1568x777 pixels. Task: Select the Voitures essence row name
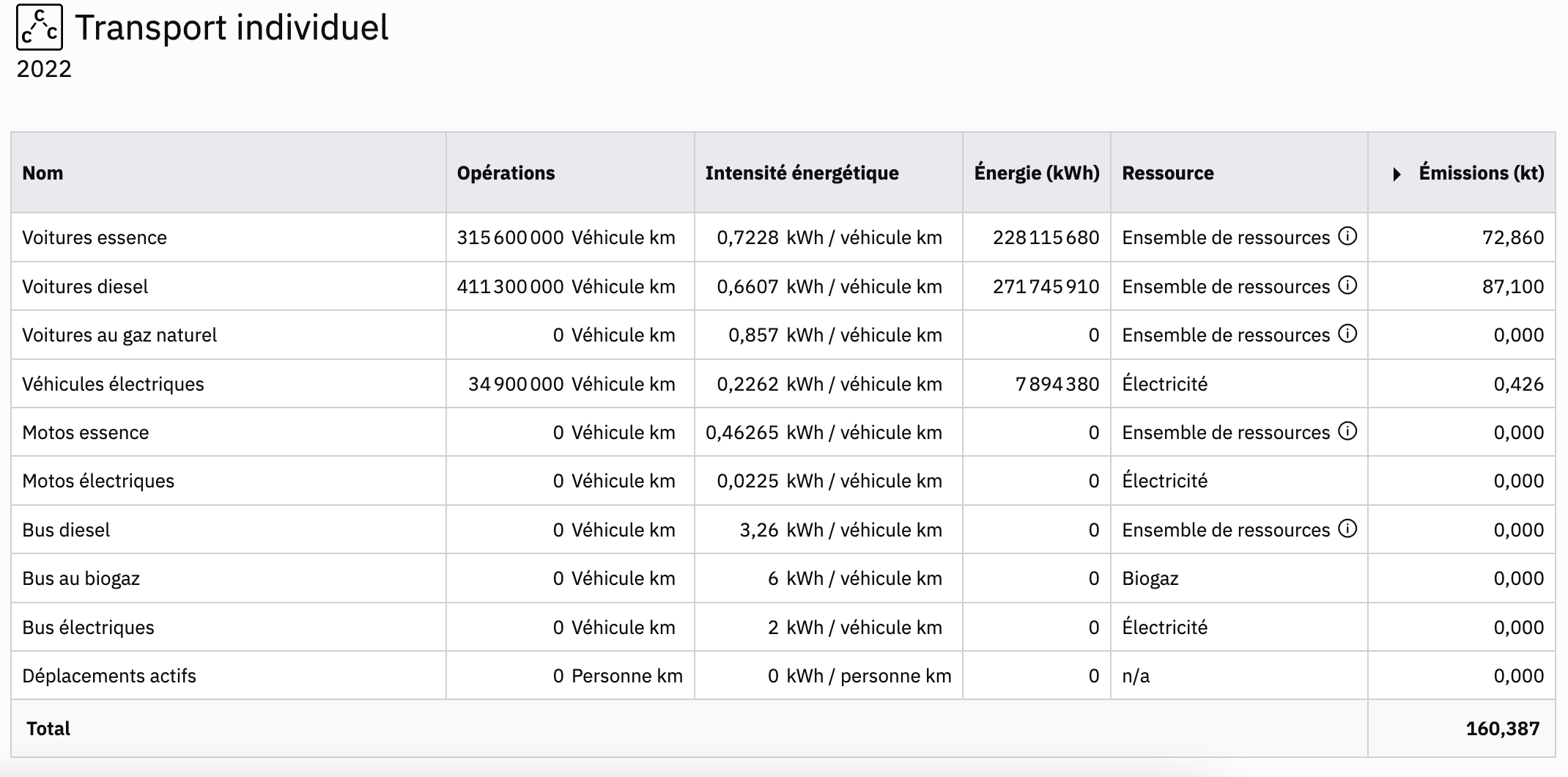click(x=95, y=237)
